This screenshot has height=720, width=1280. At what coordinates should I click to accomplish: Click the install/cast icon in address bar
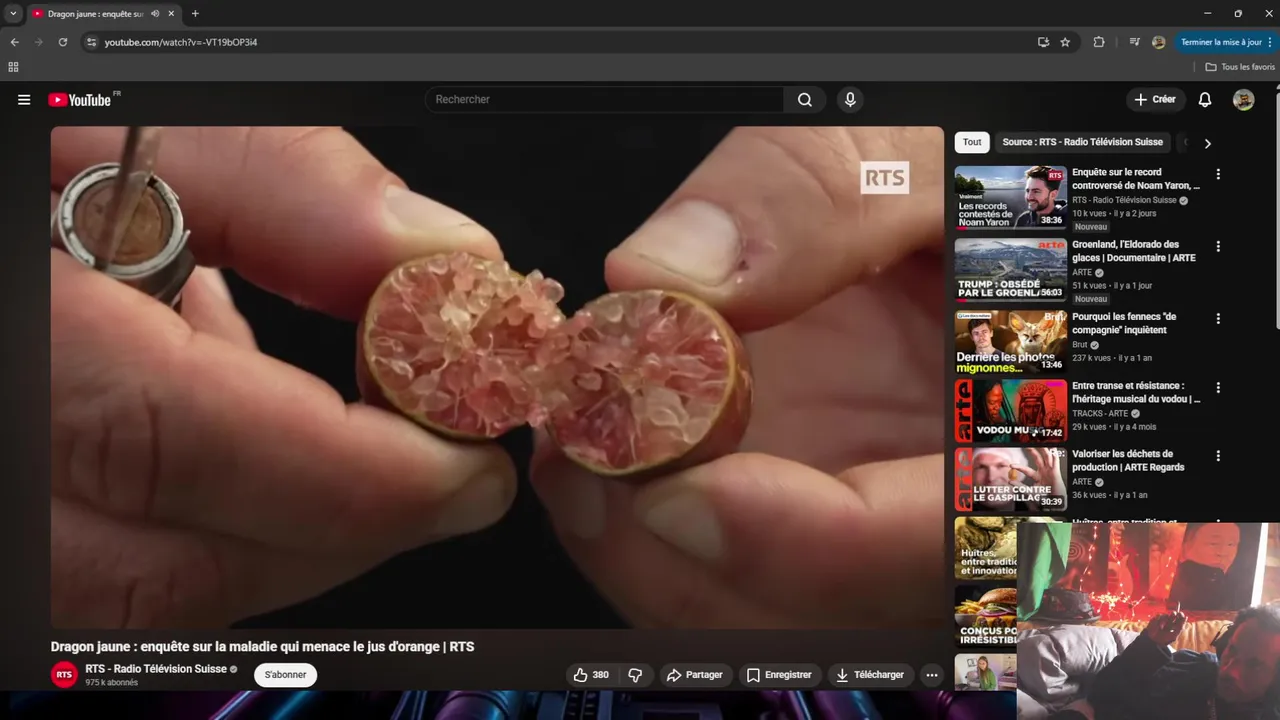(1043, 42)
